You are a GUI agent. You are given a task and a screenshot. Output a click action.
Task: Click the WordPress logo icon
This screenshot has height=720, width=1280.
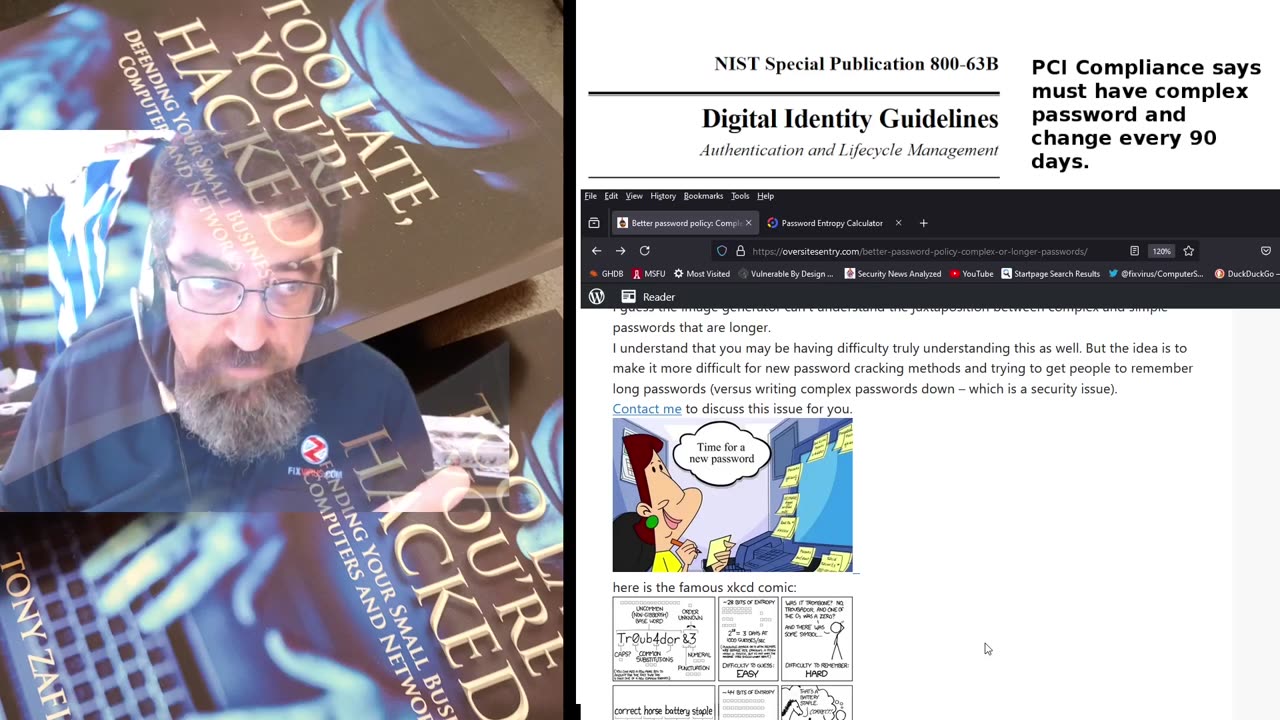597,296
